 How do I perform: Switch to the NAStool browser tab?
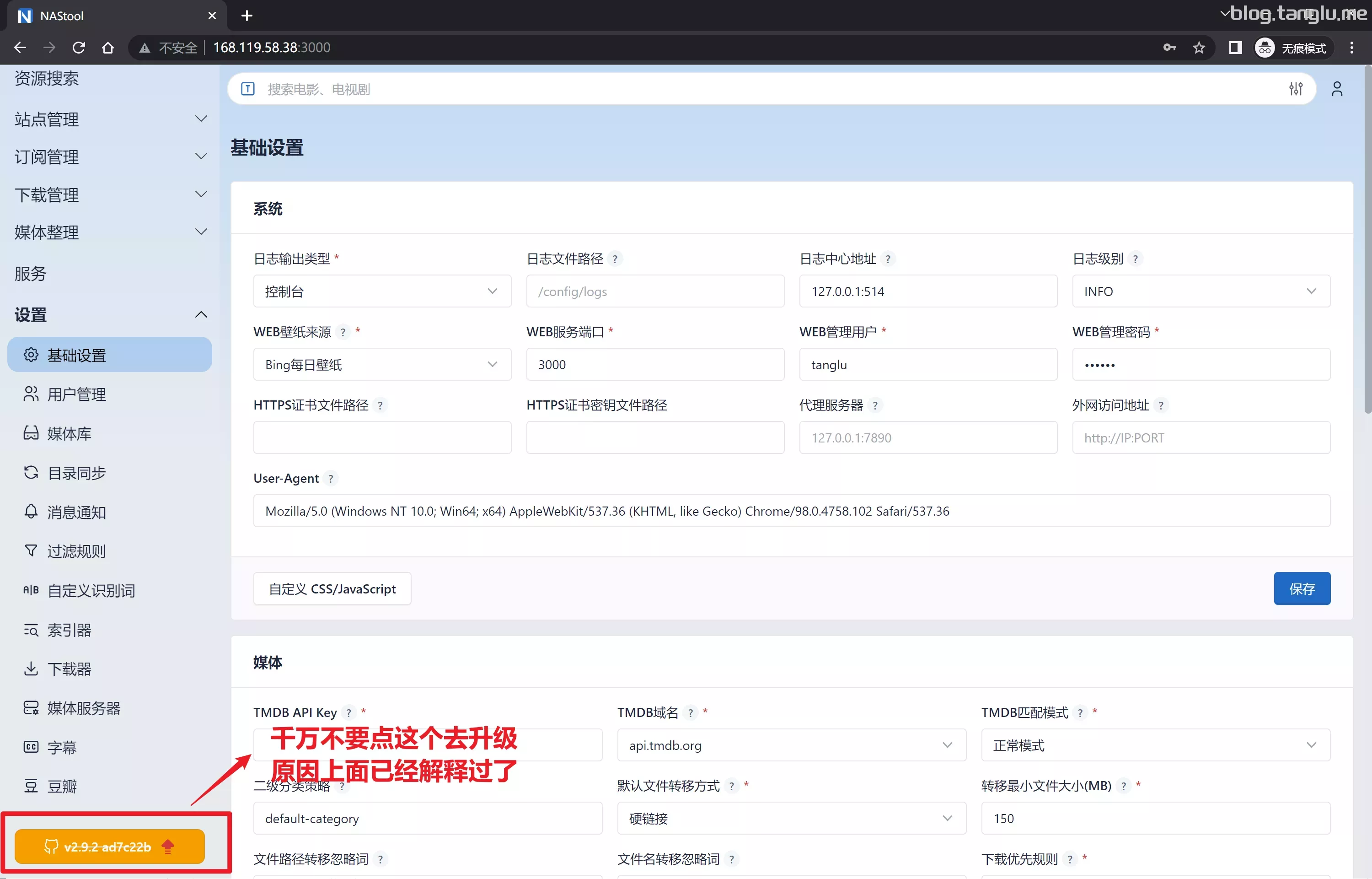(x=61, y=16)
